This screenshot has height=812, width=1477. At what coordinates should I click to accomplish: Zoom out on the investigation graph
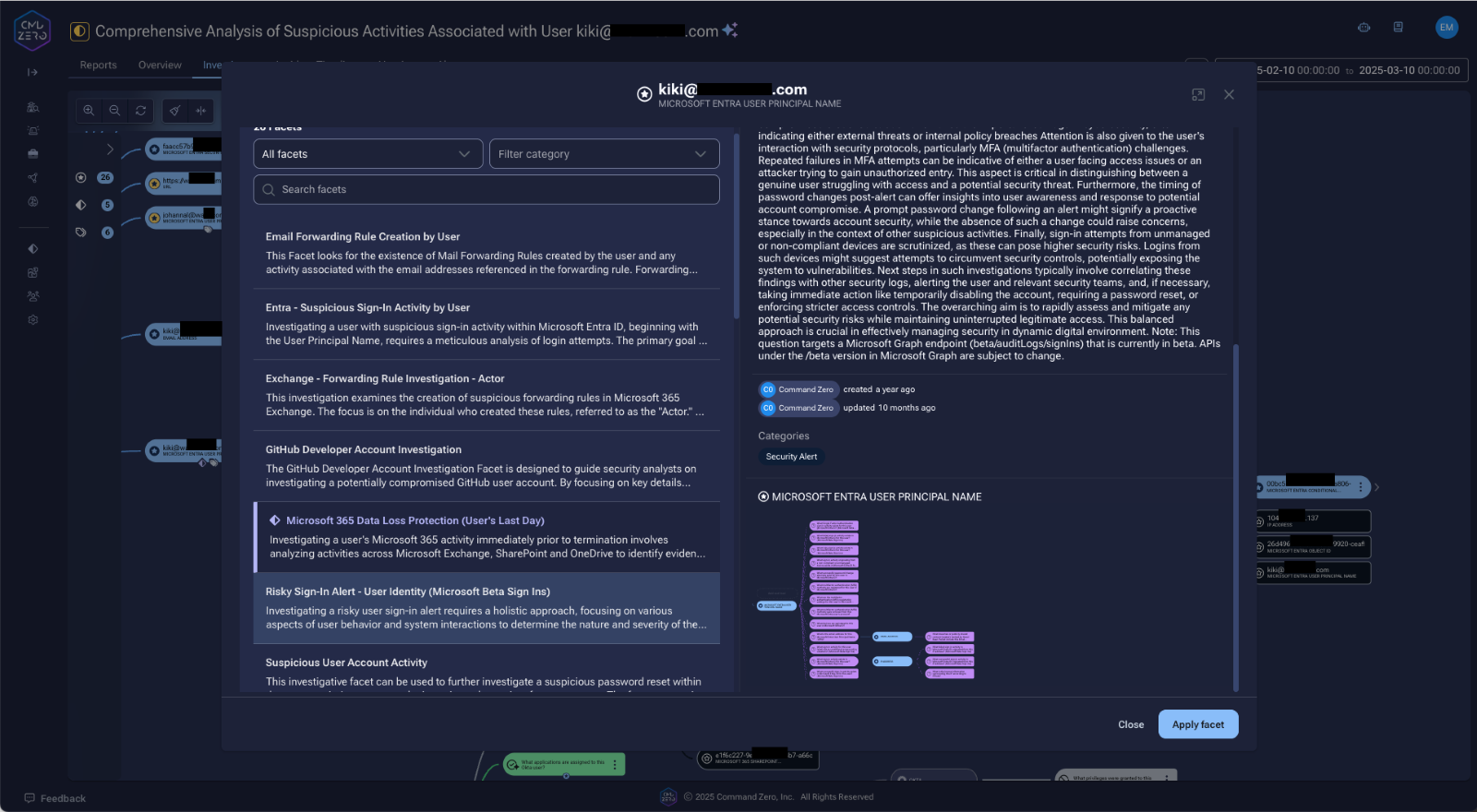tap(114, 111)
